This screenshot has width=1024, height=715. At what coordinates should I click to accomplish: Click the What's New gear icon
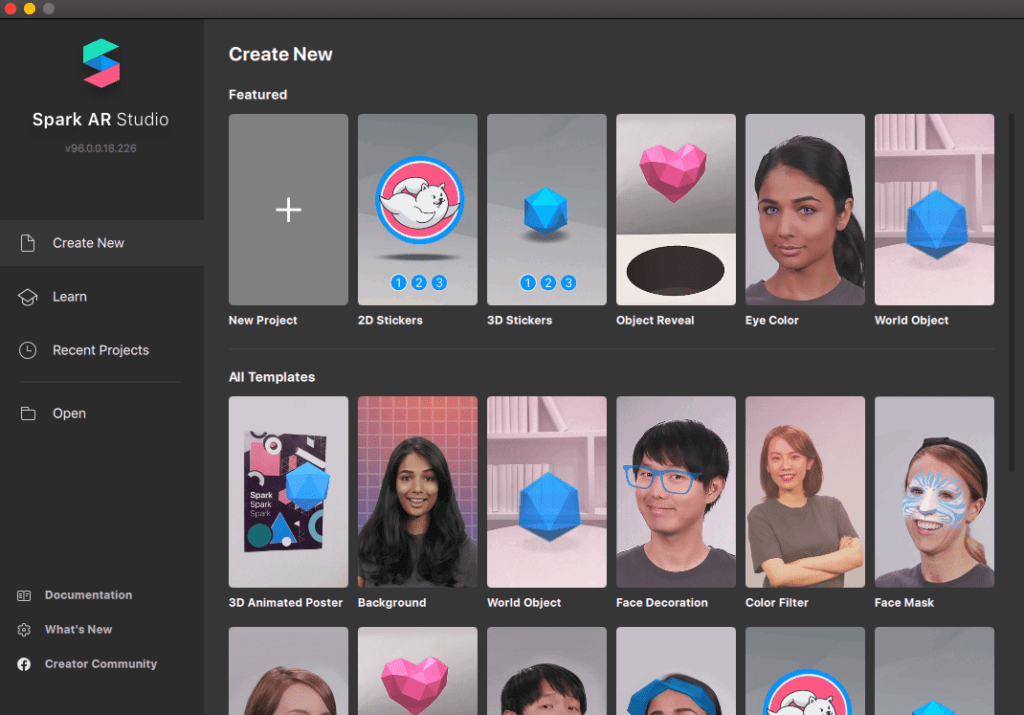tap(24, 629)
